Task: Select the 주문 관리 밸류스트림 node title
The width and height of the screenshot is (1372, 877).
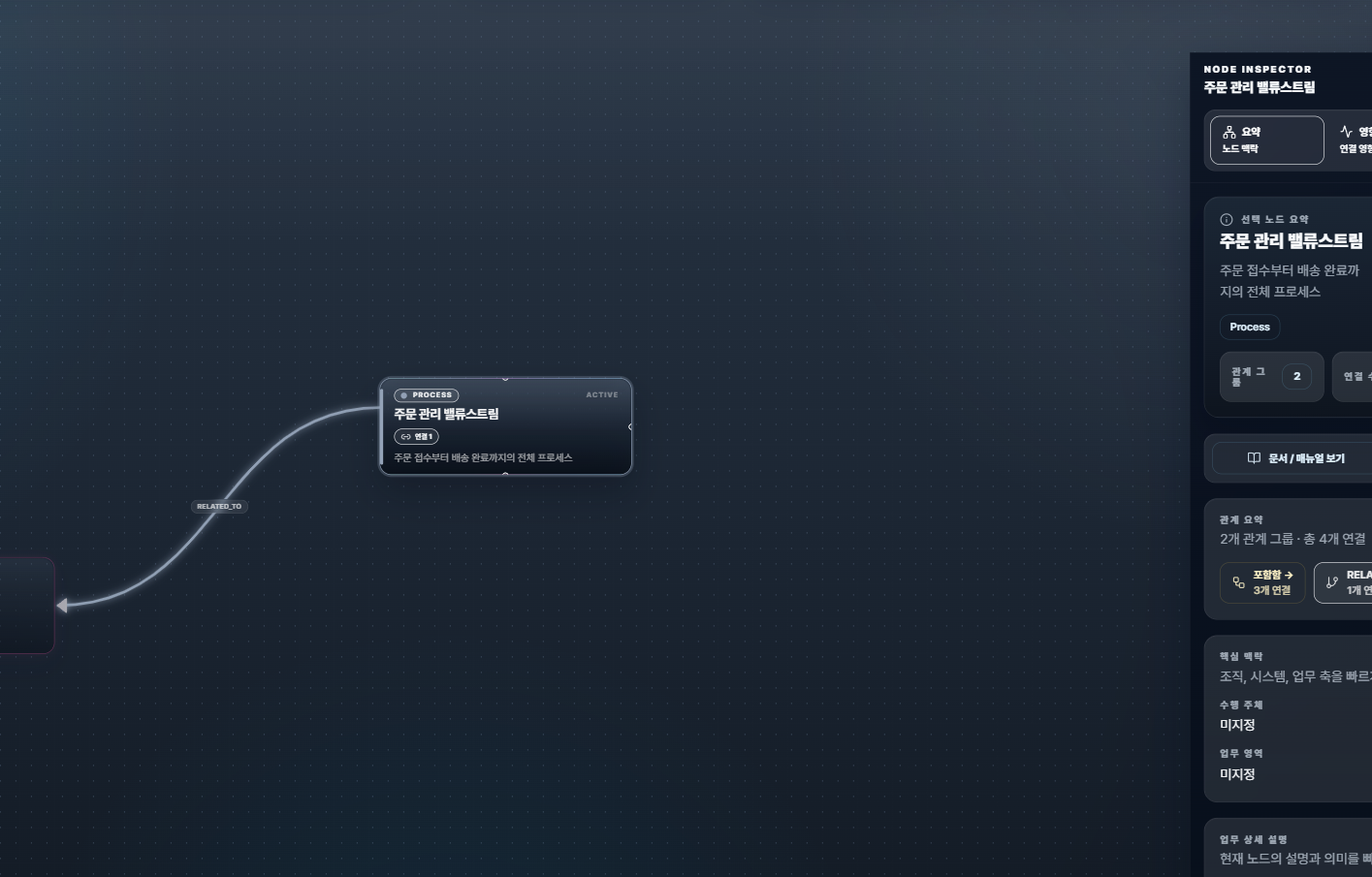Action: tap(446, 414)
